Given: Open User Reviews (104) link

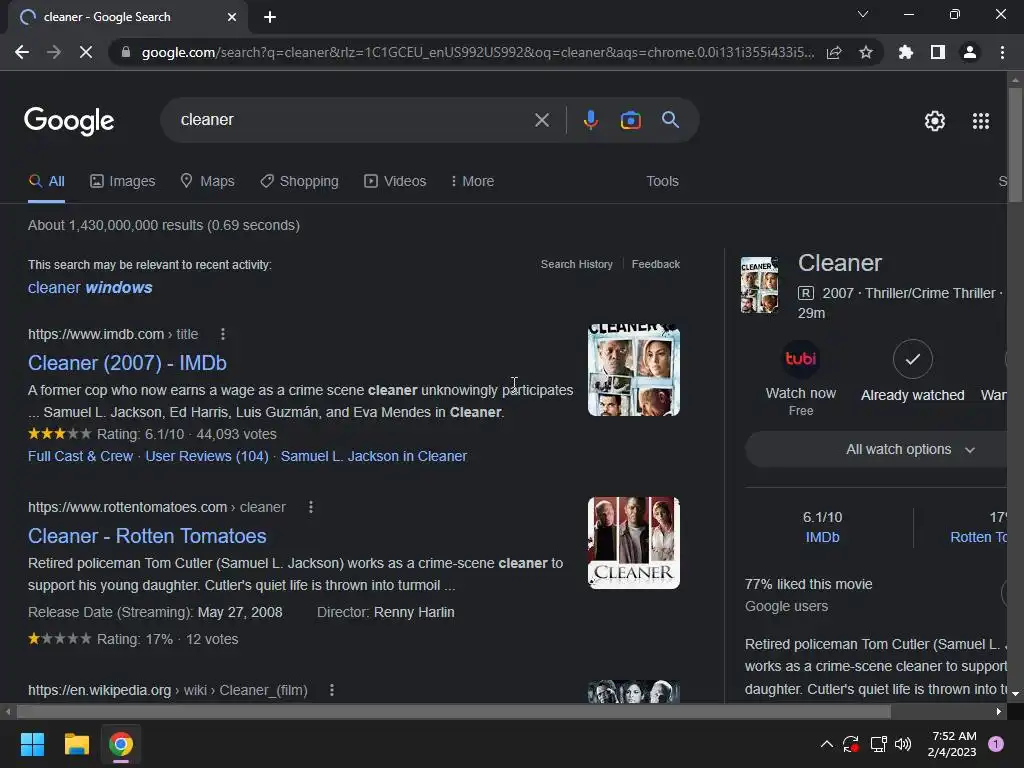Looking at the screenshot, I should (207, 456).
